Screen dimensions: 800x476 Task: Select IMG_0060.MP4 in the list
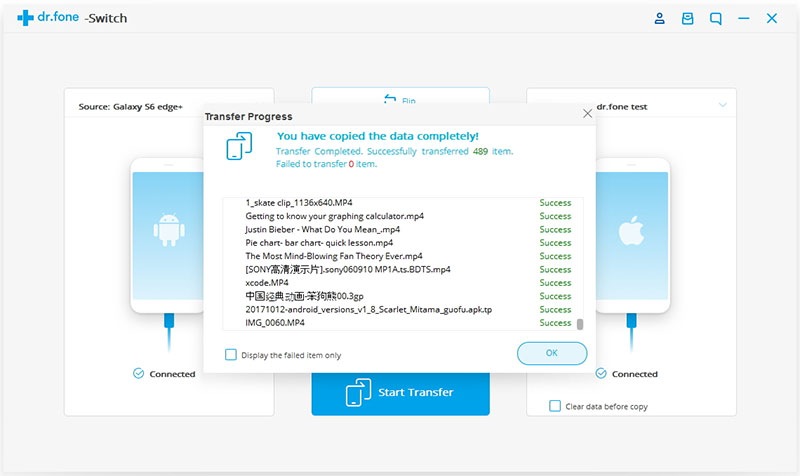tap(403, 322)
